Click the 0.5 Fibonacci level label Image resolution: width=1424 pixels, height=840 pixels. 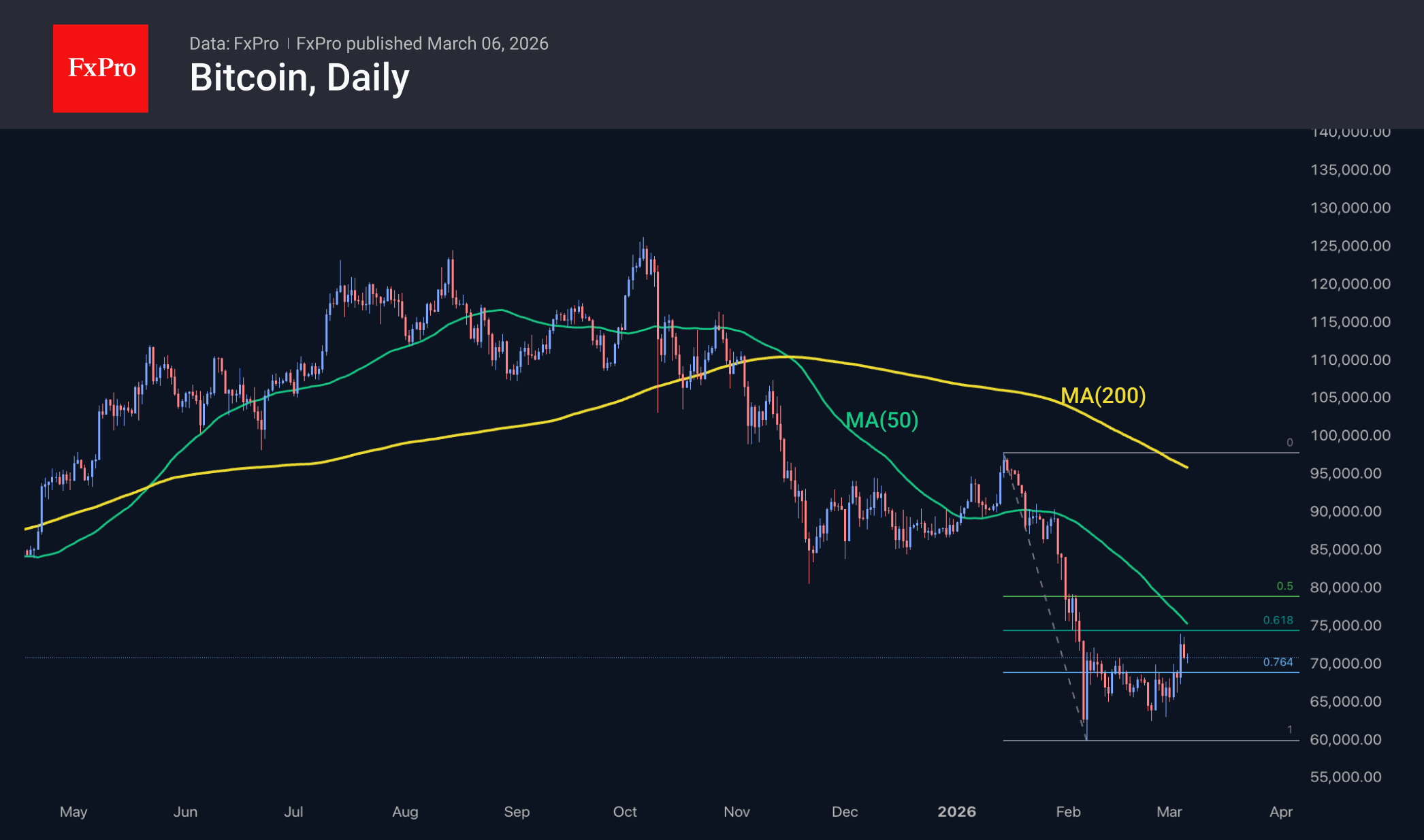coord(1284,586)
